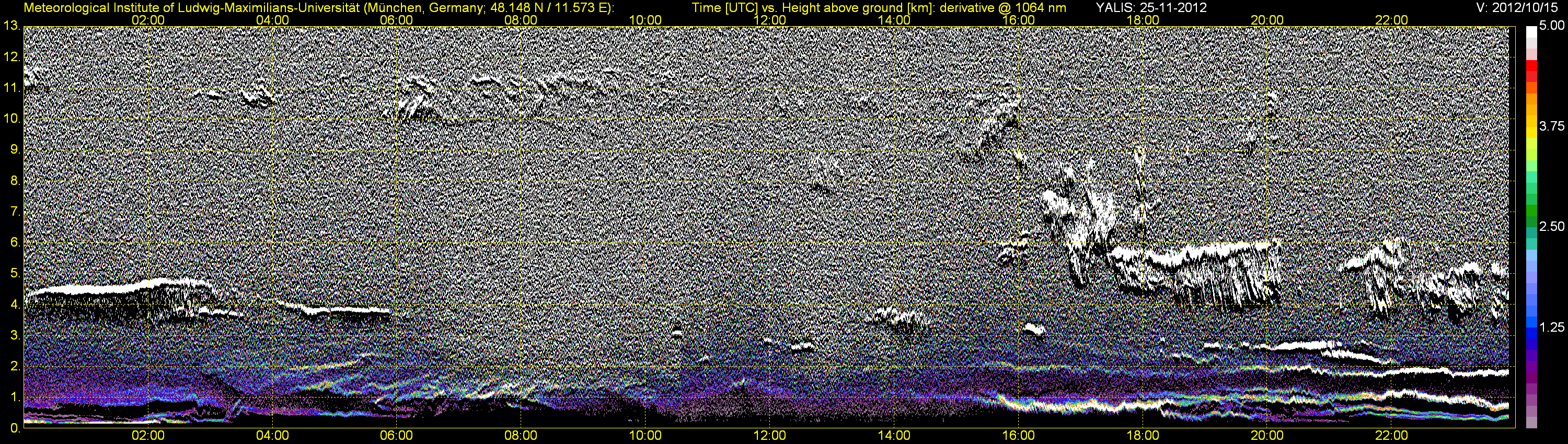Click 04:00 on the top time axis
This screenshot has height=444, width=1568.
tap(272, 20)
